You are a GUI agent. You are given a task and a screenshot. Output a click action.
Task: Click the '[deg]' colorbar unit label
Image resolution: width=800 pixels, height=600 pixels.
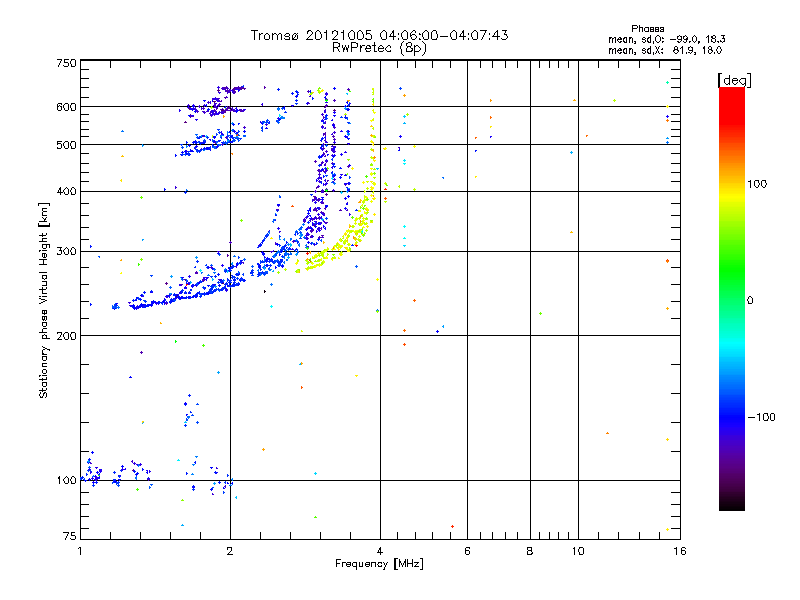734,80
